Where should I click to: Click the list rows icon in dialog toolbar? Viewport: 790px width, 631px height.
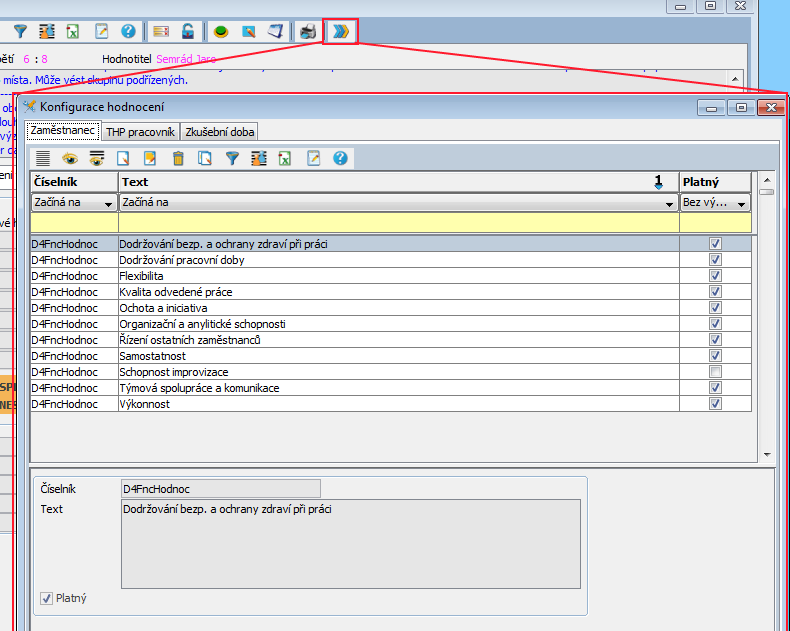coord(43,158)
